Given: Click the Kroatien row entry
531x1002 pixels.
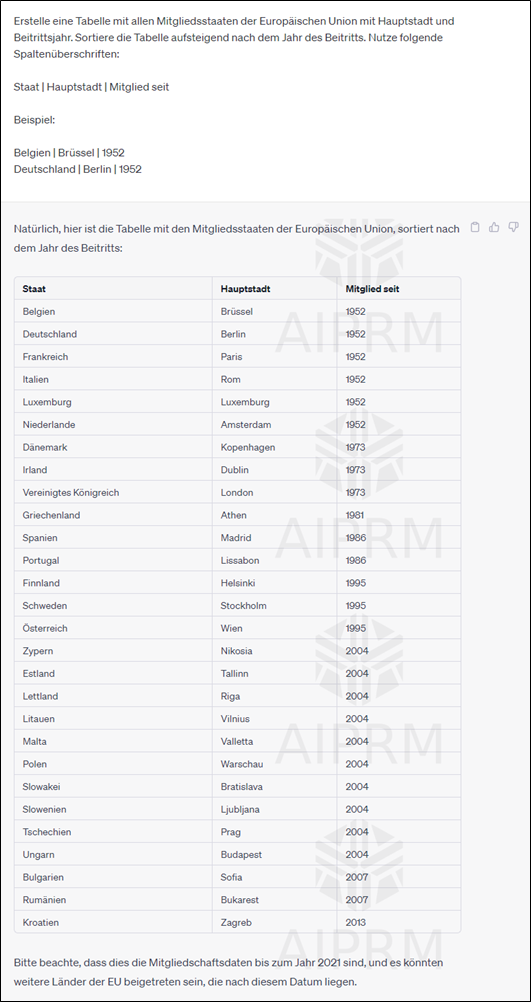Looking at the screenshot, I should coord(40,922).
